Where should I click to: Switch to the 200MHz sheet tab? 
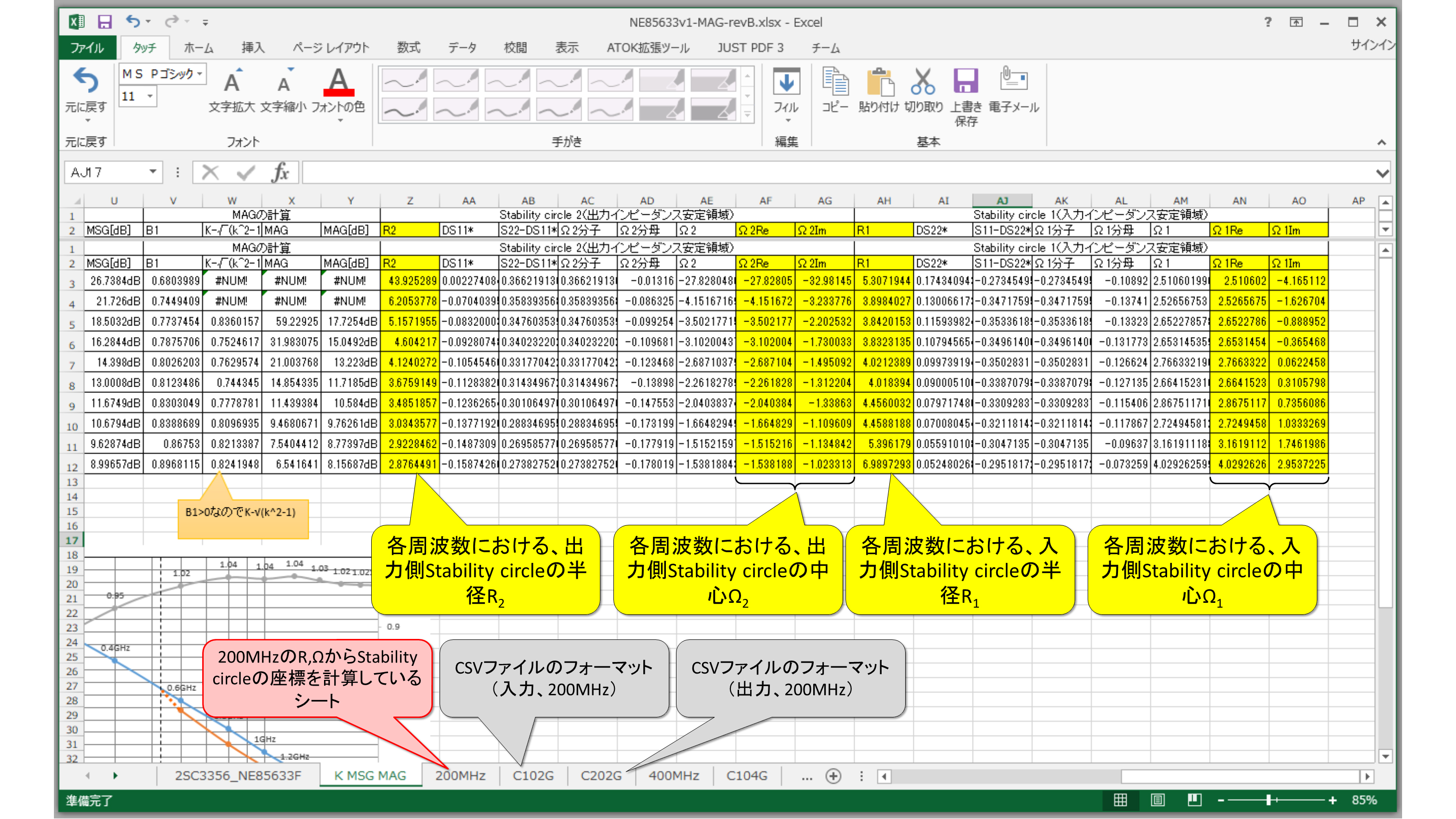(460, 776)
